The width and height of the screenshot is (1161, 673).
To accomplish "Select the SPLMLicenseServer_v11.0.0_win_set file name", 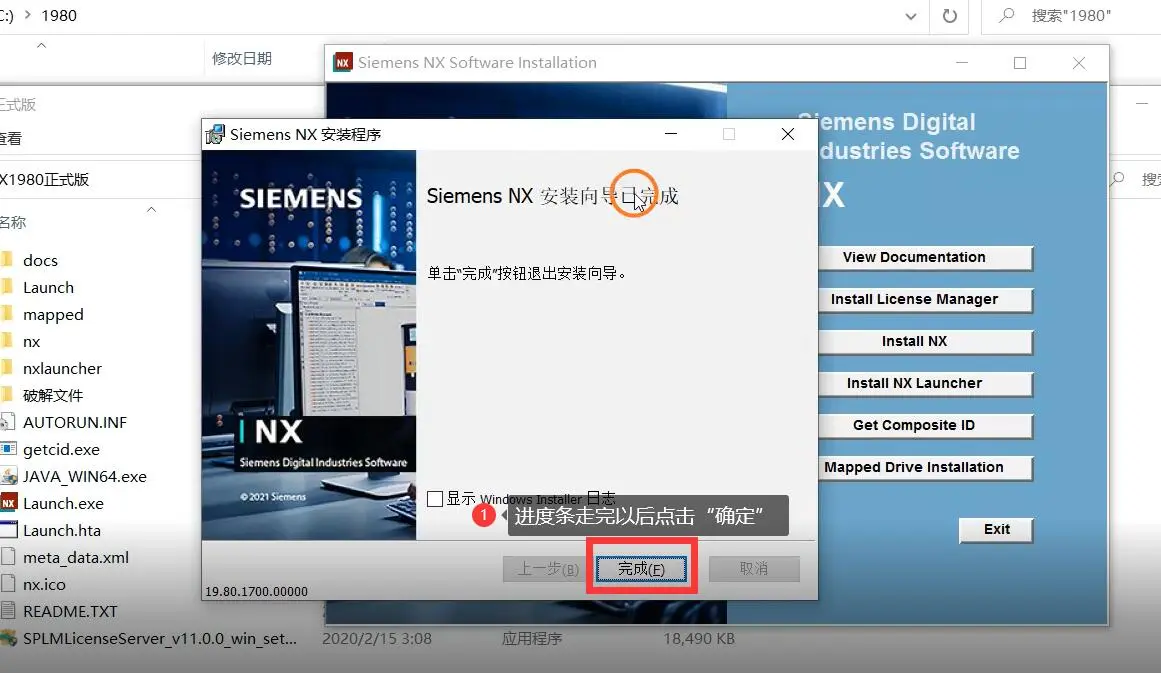I will click(160, 638).
